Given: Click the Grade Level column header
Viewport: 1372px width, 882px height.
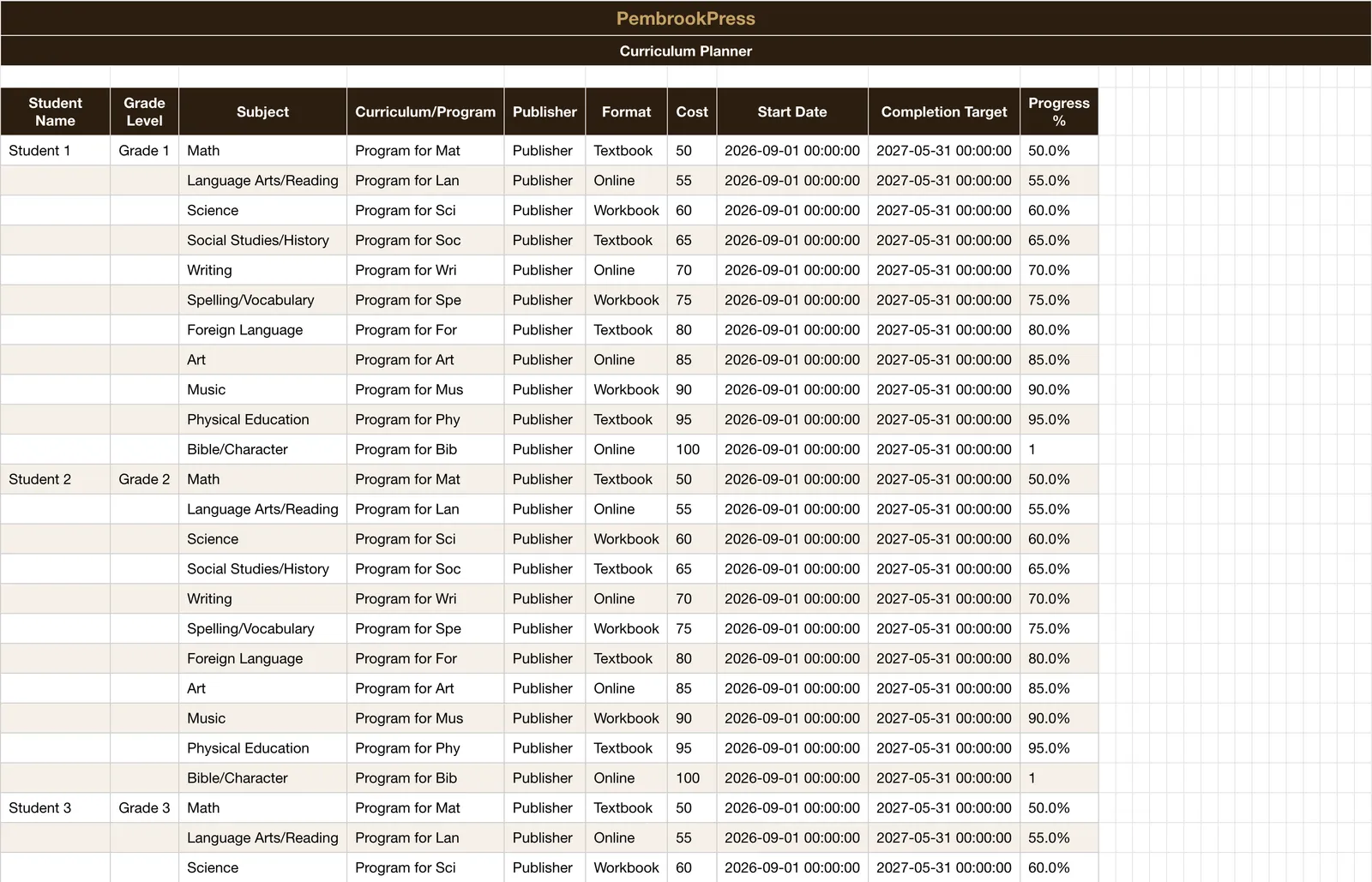Looking at the screenshot, I should 144,111.
